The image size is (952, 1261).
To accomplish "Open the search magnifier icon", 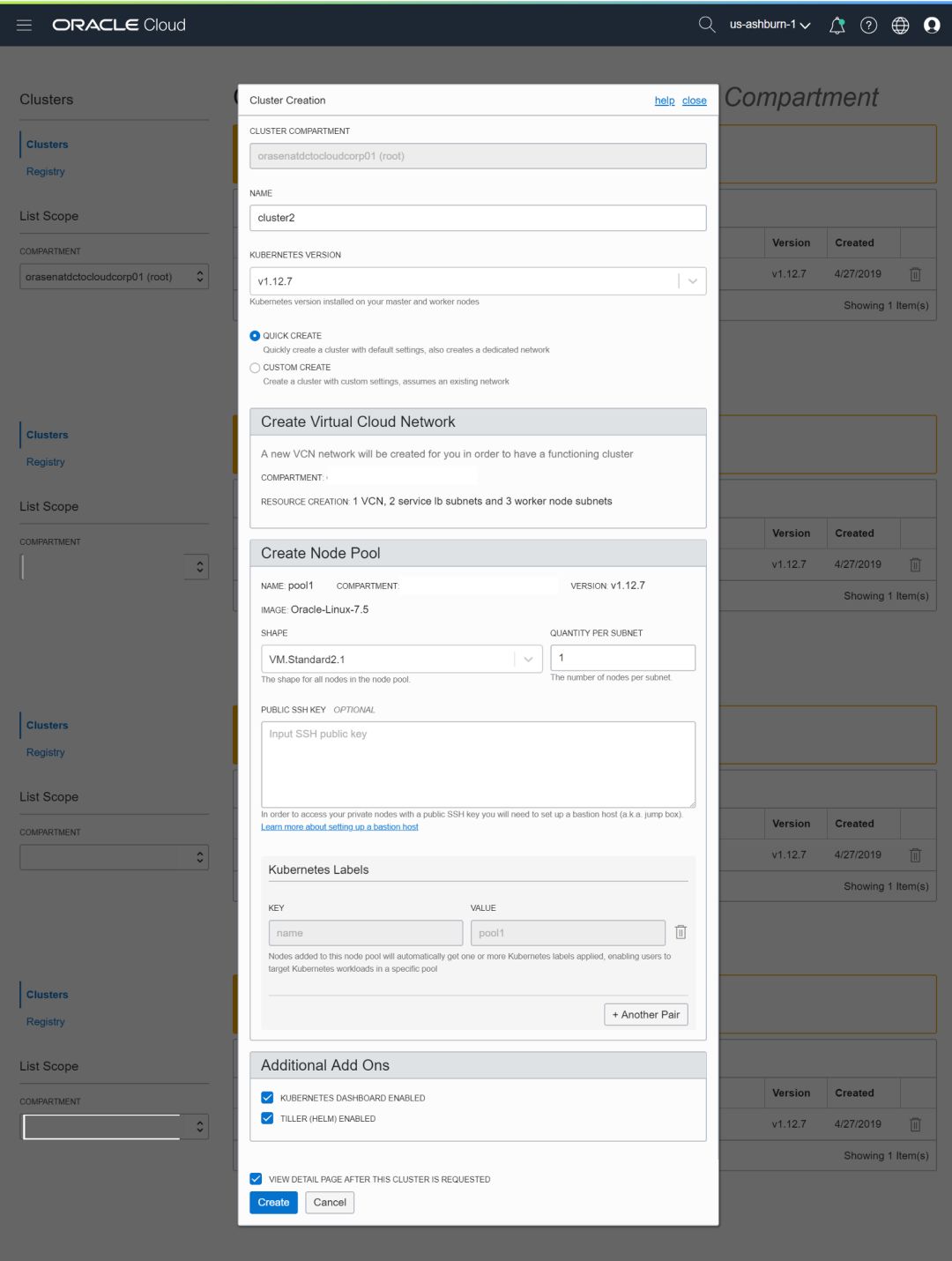I will point(706,25).
